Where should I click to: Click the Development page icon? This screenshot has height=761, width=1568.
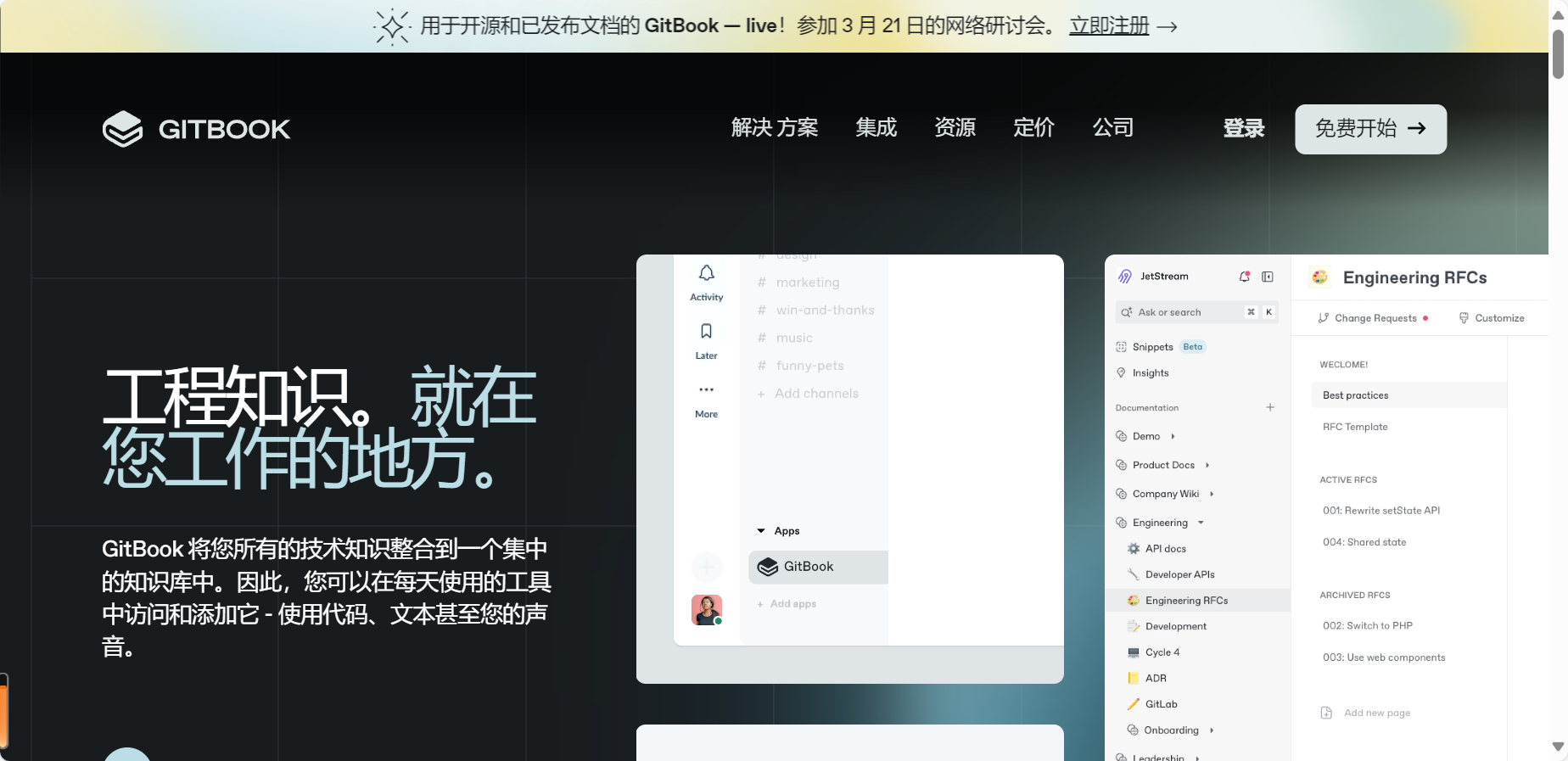pos(1134,626)
